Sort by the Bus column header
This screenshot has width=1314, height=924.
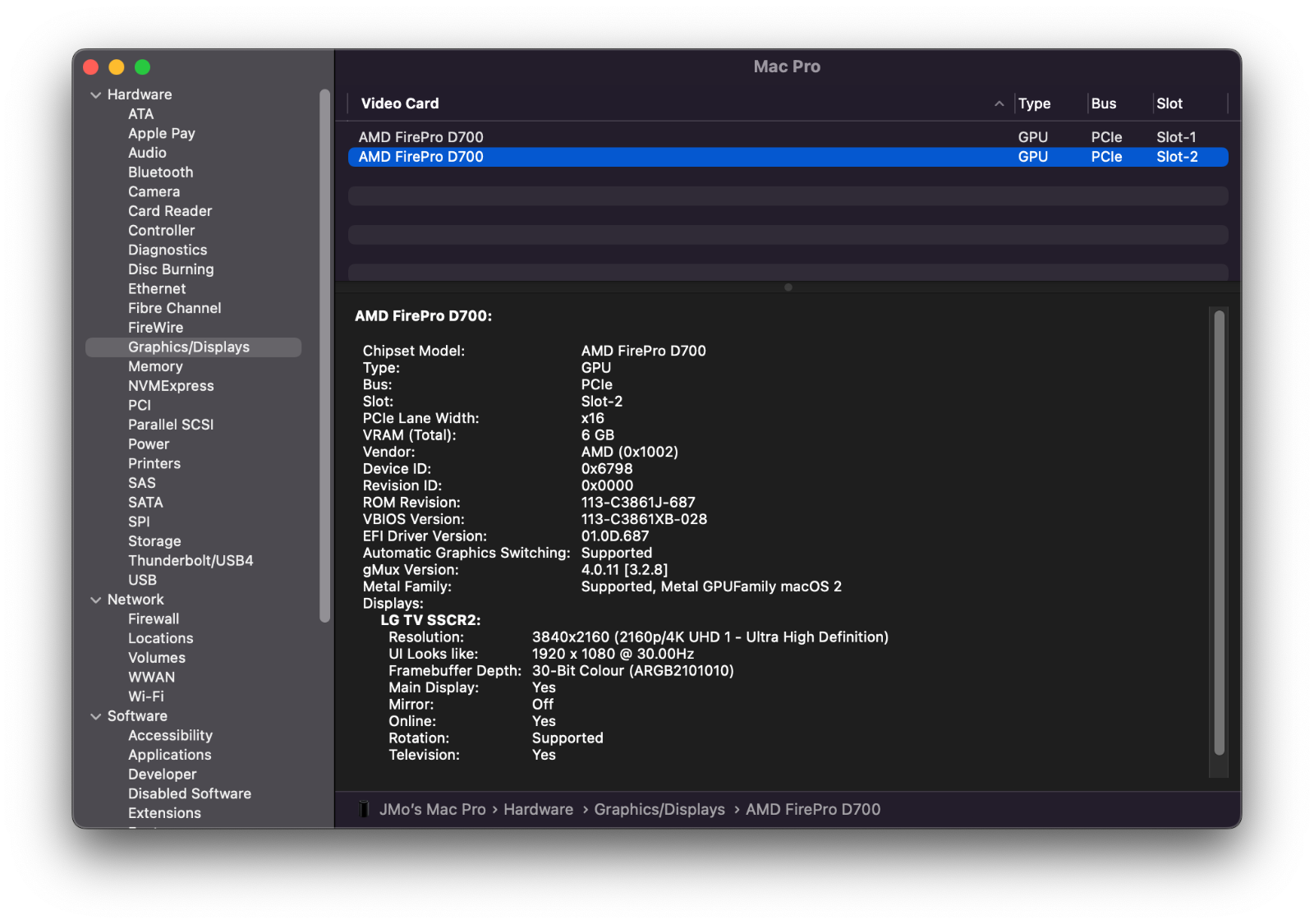click(1103, 103)
